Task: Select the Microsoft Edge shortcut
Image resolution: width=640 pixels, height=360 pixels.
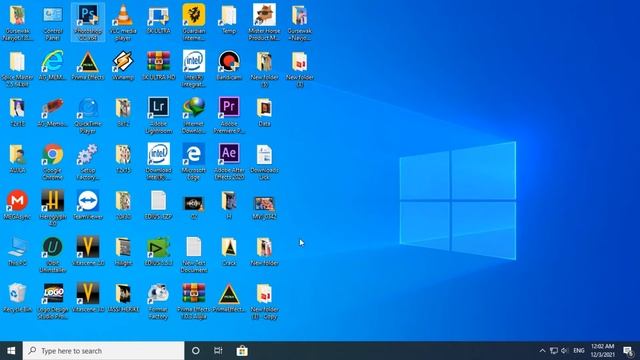Action: click(x=193, y=162)
